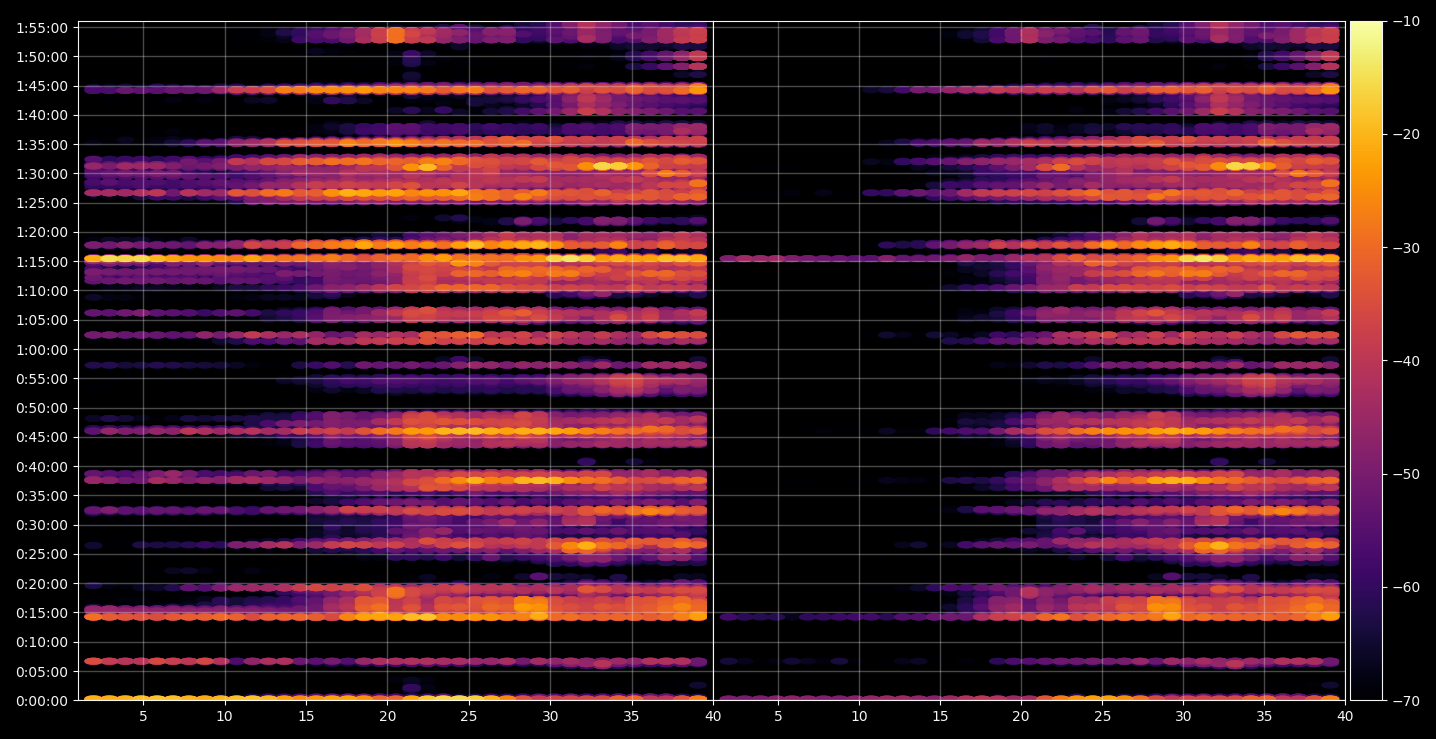Click the y-axis label "0:55:00"
This screenshot has width=1436, height=739.
[x=43, y=379]
